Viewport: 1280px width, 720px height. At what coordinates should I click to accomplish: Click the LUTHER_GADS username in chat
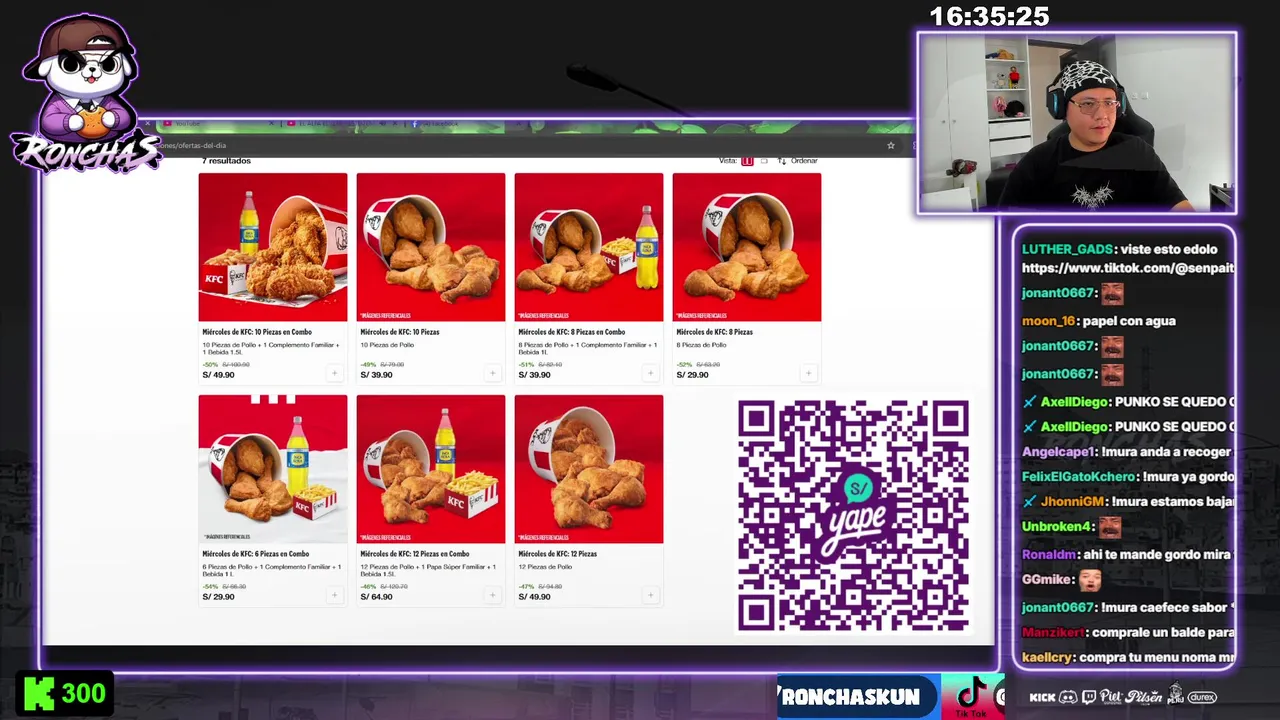[x=1067, y=249]
